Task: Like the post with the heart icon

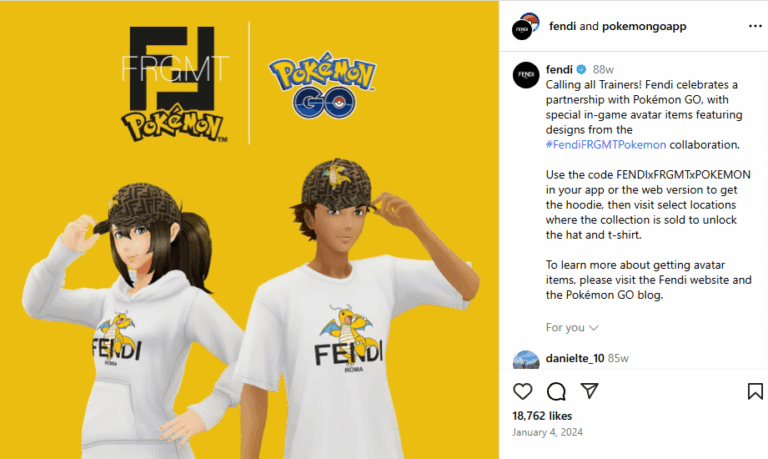Action: click(522, 391)
